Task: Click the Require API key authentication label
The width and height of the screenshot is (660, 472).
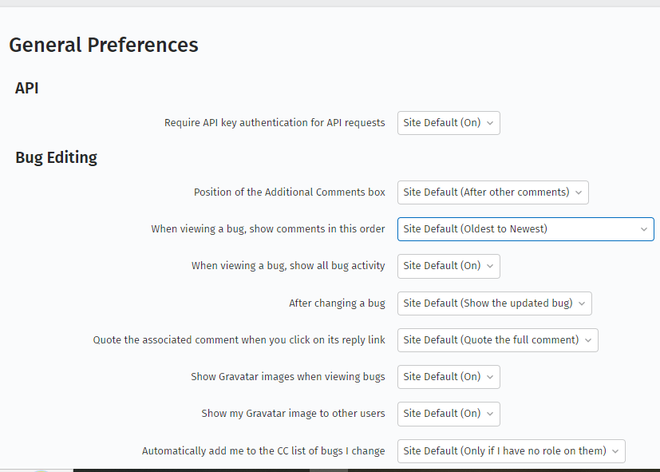Action: click(274, 123)
